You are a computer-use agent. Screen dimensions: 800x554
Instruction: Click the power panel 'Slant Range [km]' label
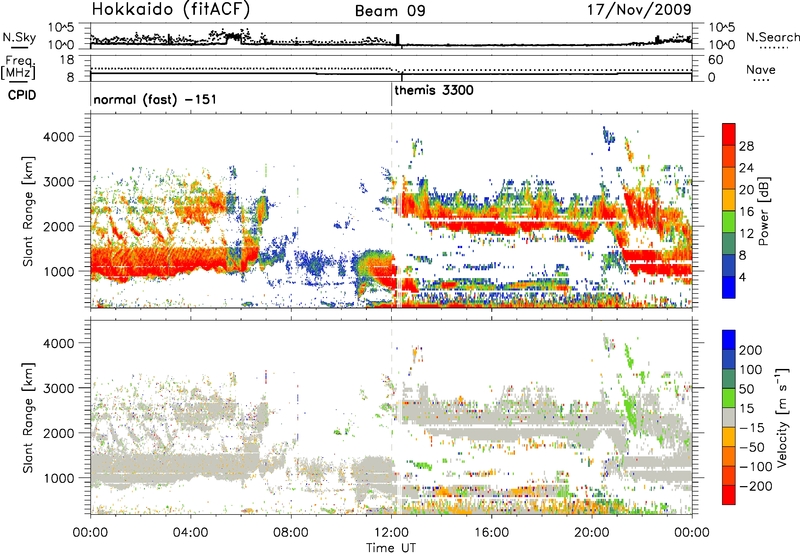[x=28, y=211]
